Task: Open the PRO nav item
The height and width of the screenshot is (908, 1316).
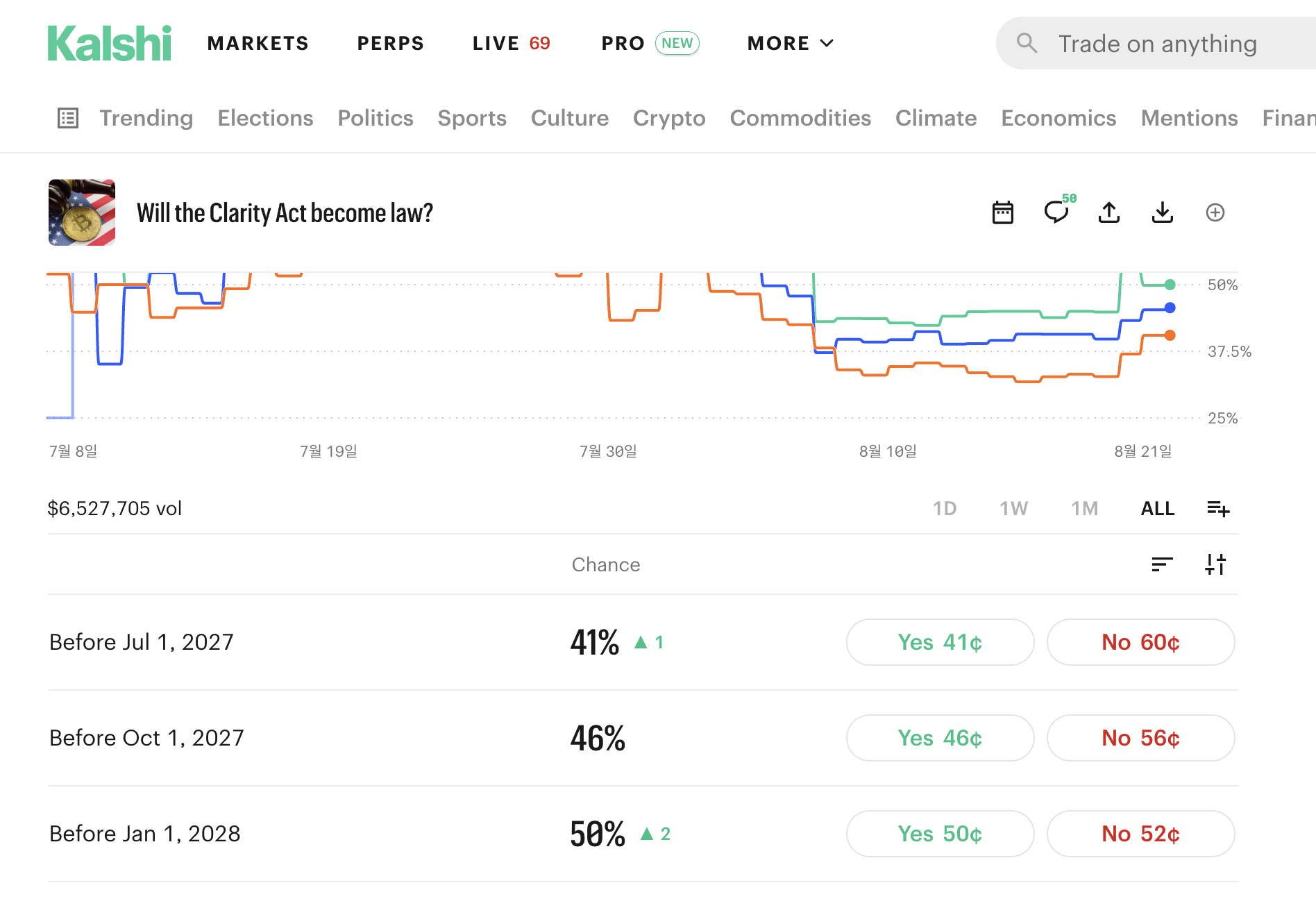Action: tap(650, 43)
